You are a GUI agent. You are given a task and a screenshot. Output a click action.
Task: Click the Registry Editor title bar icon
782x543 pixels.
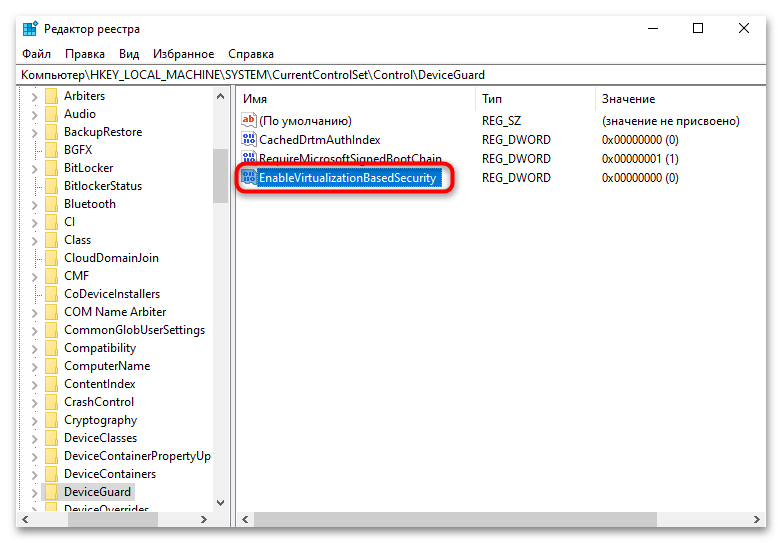30,29
